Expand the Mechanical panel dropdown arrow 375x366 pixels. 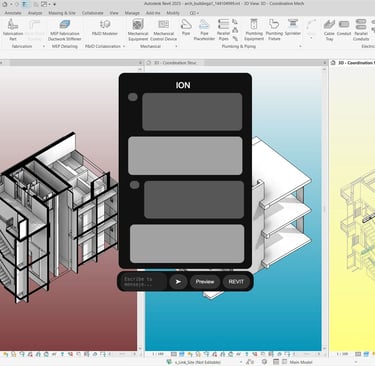click(x=176, y=46)
